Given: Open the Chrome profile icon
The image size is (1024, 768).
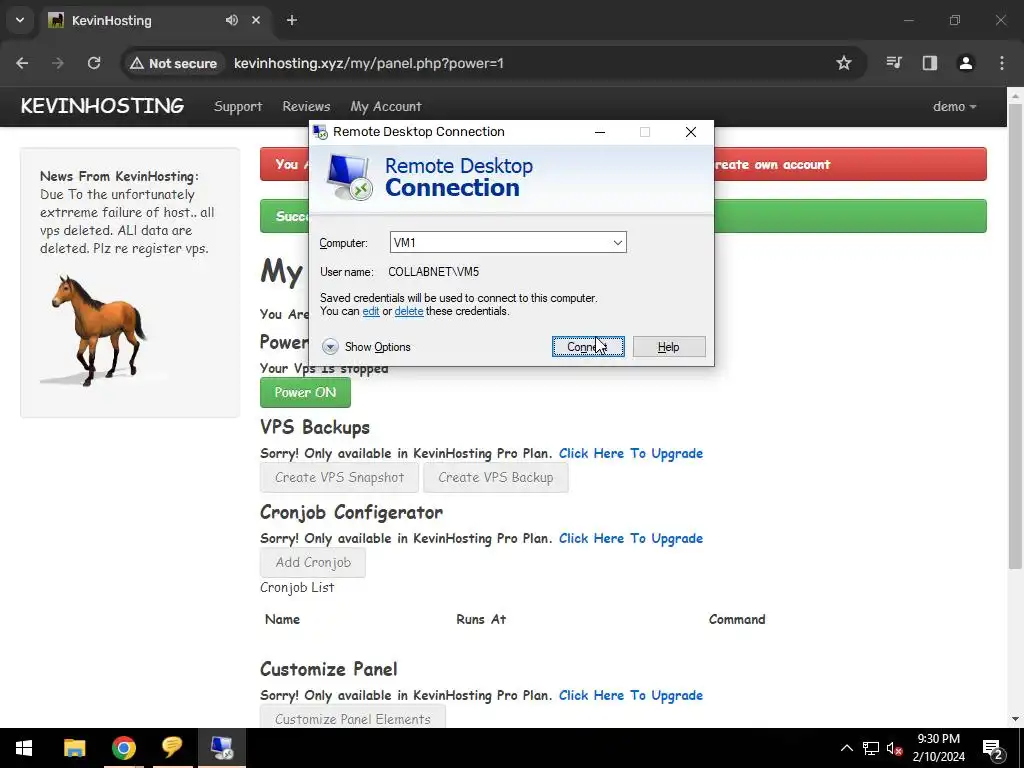Looking at the screenshot, I should point(966,63).
